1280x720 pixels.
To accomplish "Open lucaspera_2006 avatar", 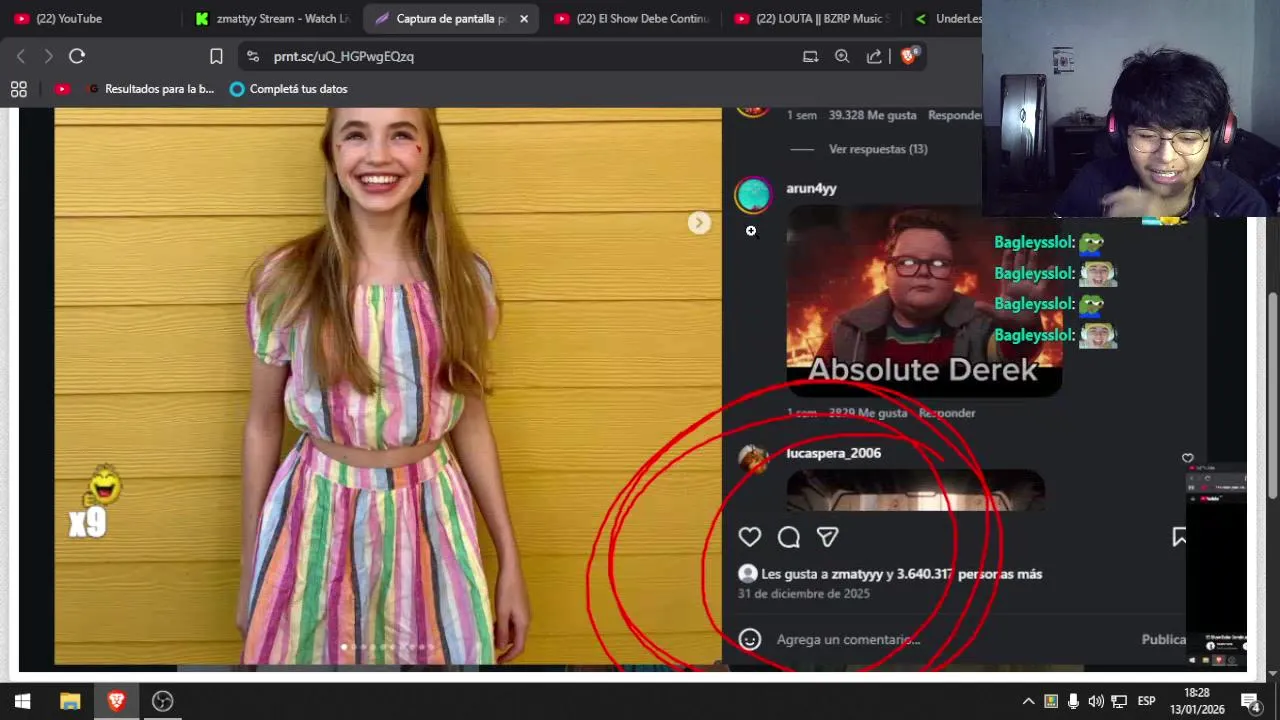I will click(x=752, y=459).
